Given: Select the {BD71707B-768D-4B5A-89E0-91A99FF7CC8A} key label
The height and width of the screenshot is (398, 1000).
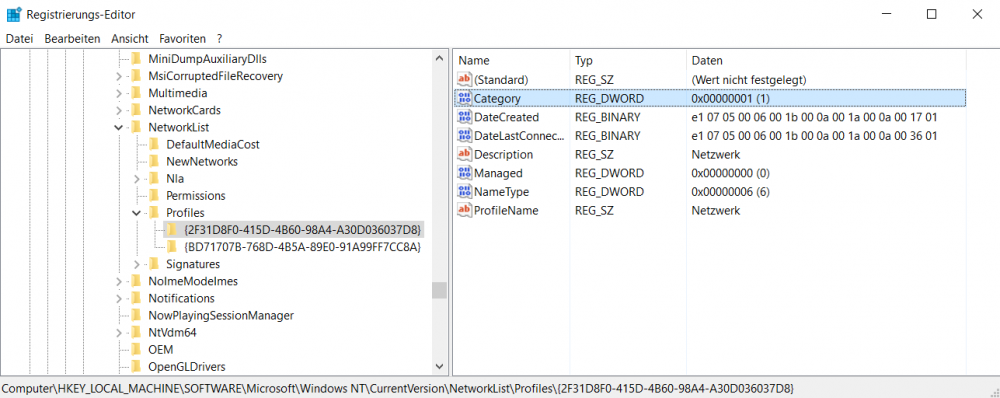Looking at the screenshot, I should tap(302, 247).
